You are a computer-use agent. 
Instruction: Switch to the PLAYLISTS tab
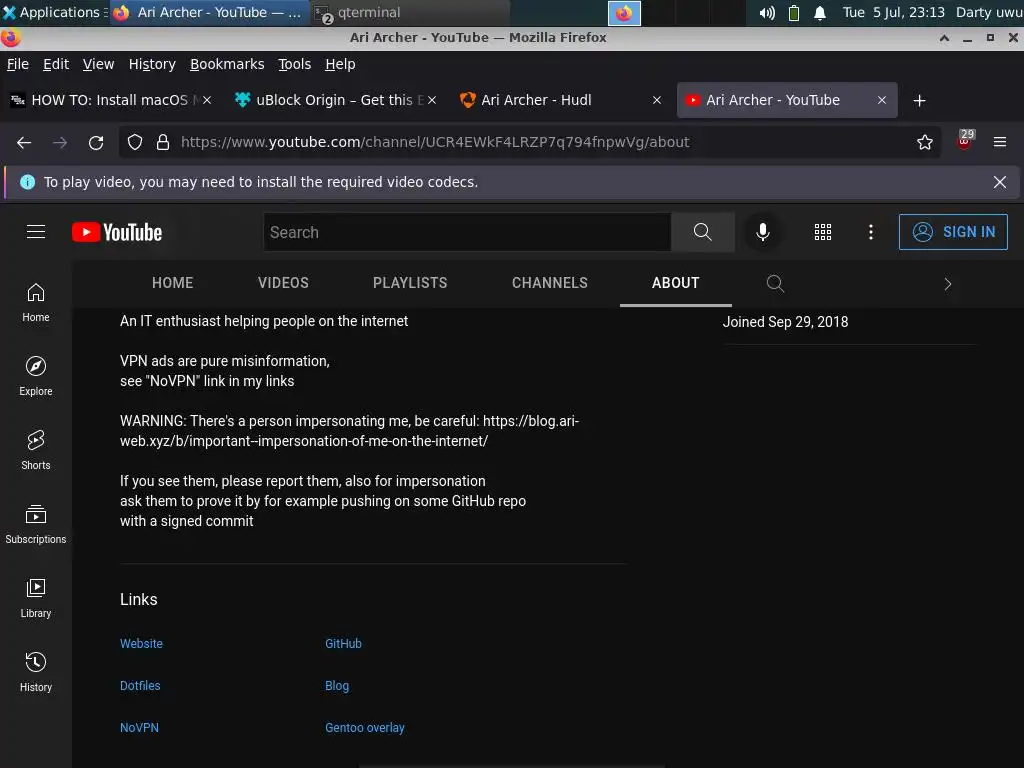[410, 283]
